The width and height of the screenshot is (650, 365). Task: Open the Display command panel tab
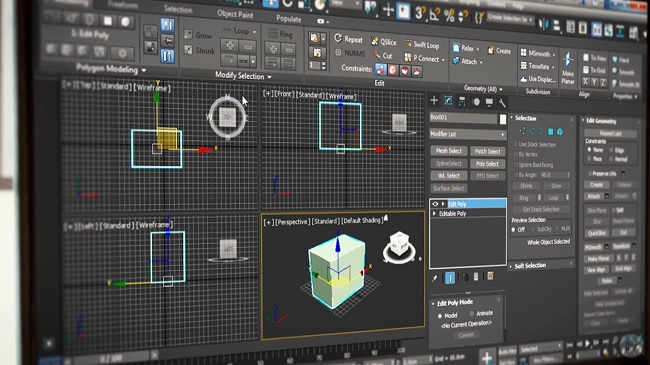[x=489, y=102]
